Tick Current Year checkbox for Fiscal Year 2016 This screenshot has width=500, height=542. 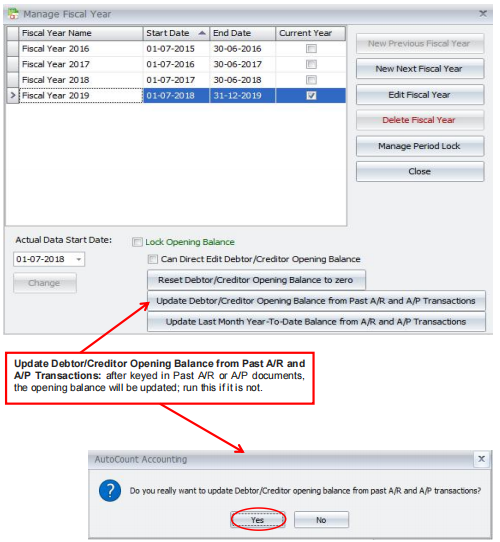tap(311, 49)
